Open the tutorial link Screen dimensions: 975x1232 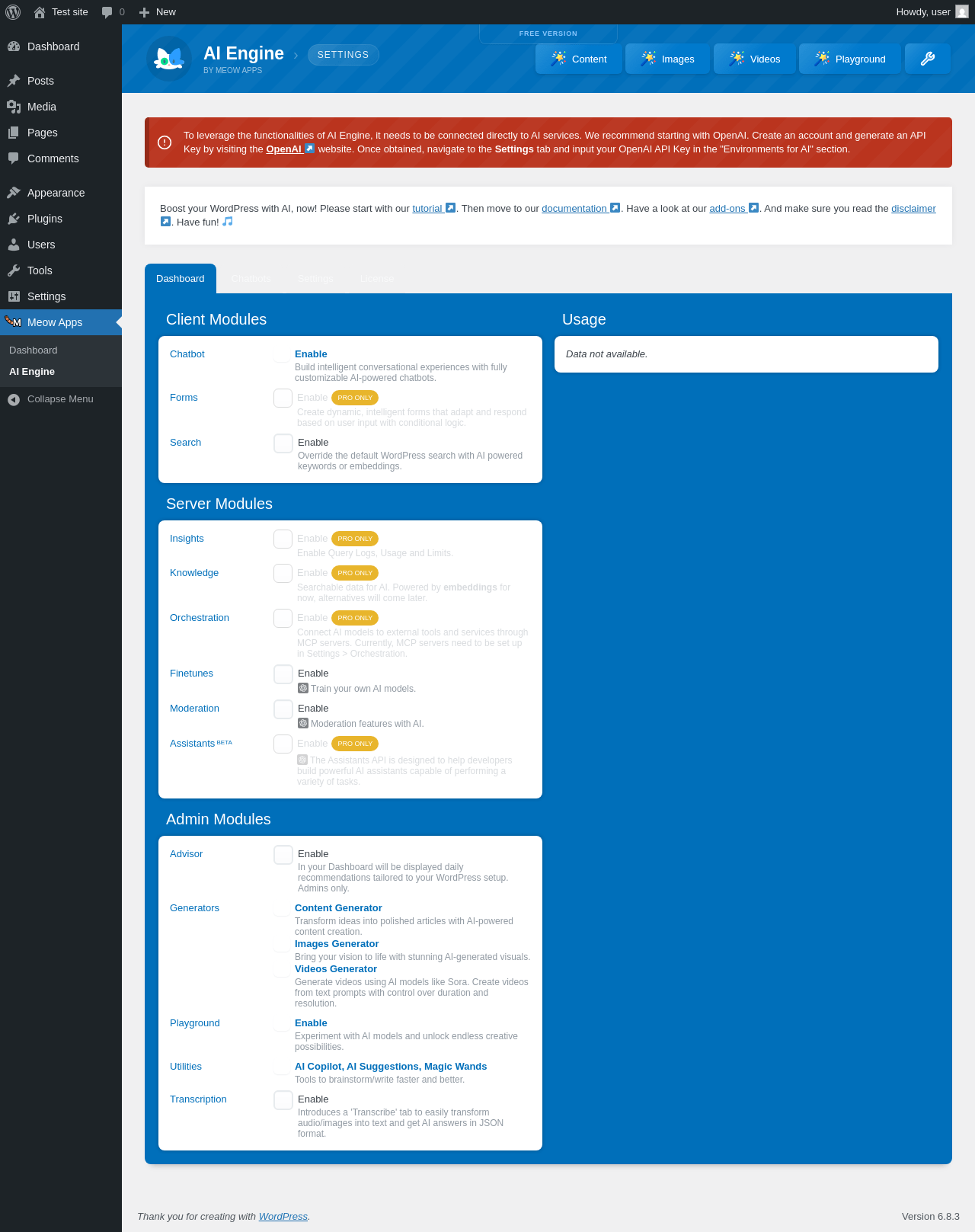(x=433, y=209)
